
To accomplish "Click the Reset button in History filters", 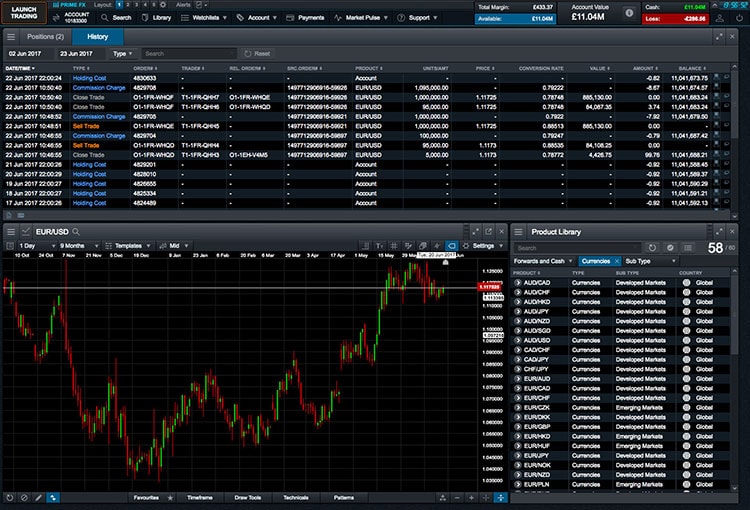I will (x=259, y=53).
